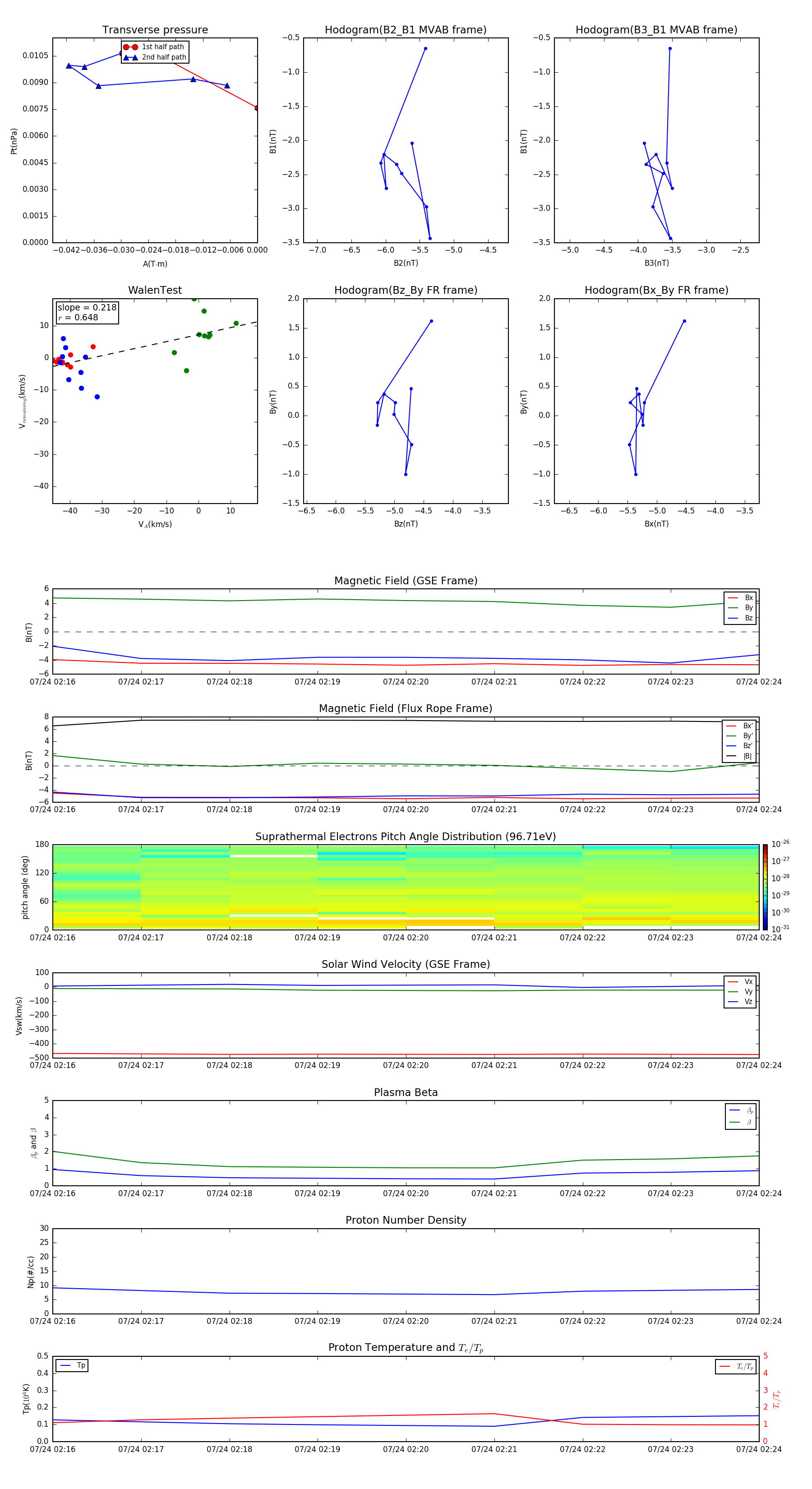
Task: Select the "r = 0.648" annotation
Action: click(78, 317)
